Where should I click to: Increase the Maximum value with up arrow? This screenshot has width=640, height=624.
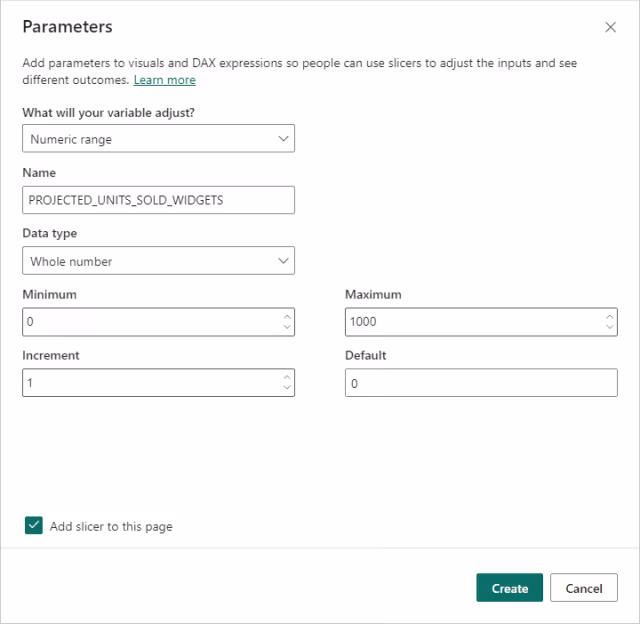[610, 317]
